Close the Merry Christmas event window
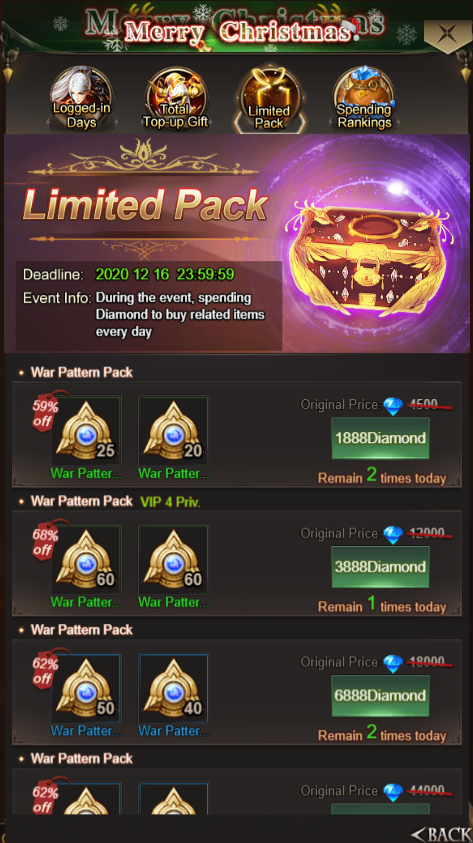Screen dimensions: 473x843 [447, 35]
